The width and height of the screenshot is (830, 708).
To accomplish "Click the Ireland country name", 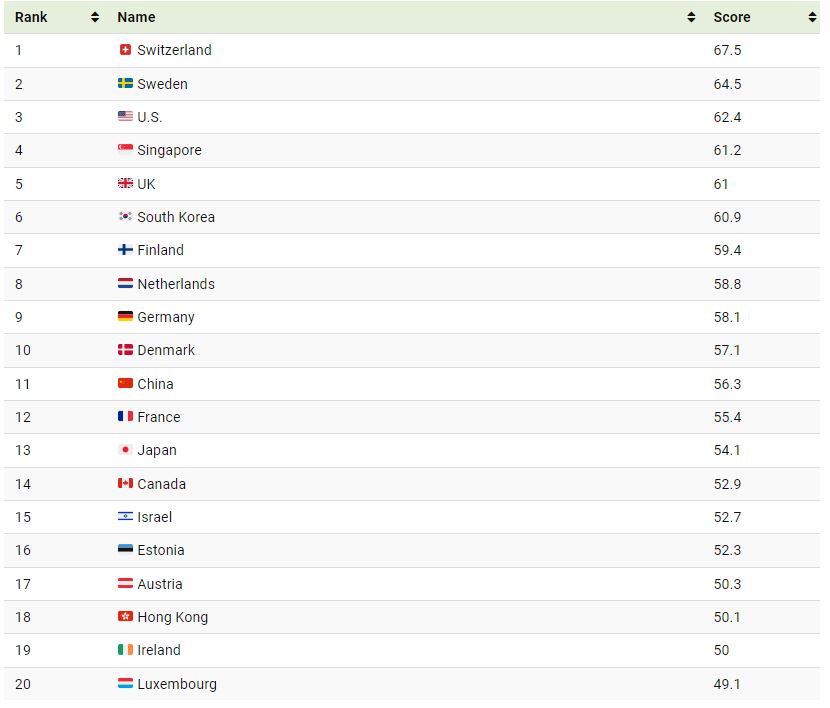I will [x=159, y=650].
